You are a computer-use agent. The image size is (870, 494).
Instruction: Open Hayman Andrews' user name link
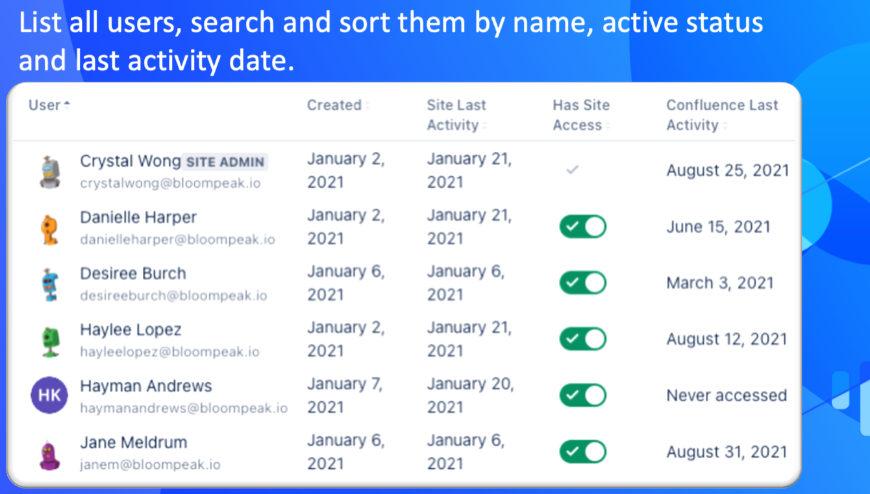point(145,386)
